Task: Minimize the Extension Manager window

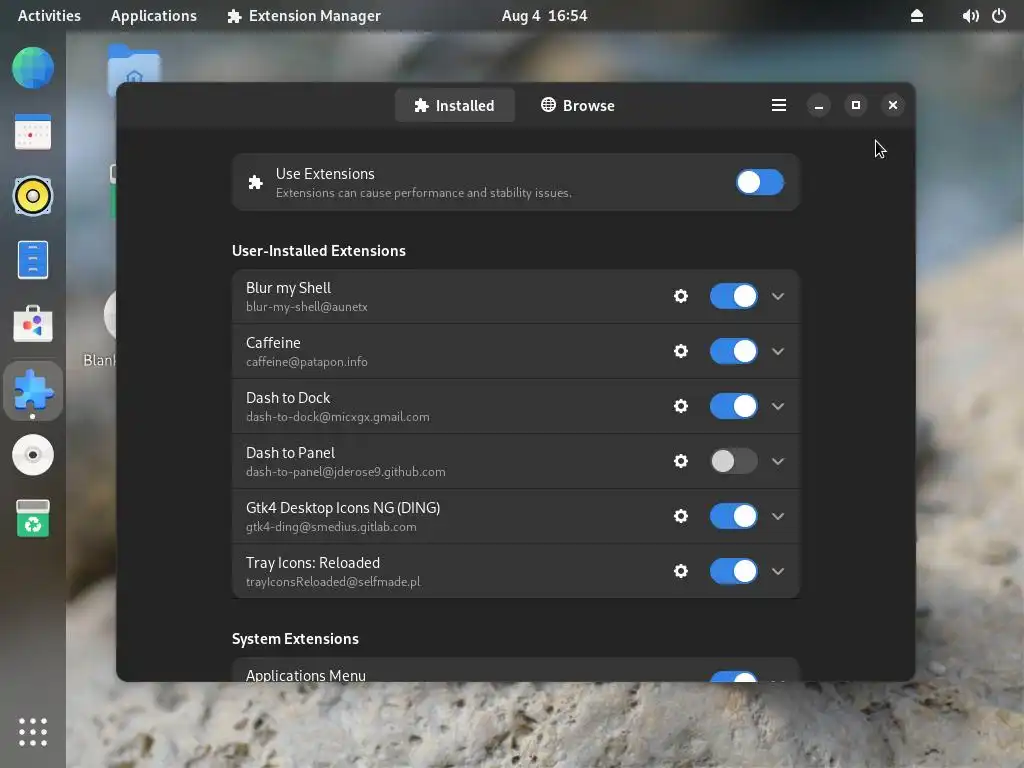Action: coord(818,105)
